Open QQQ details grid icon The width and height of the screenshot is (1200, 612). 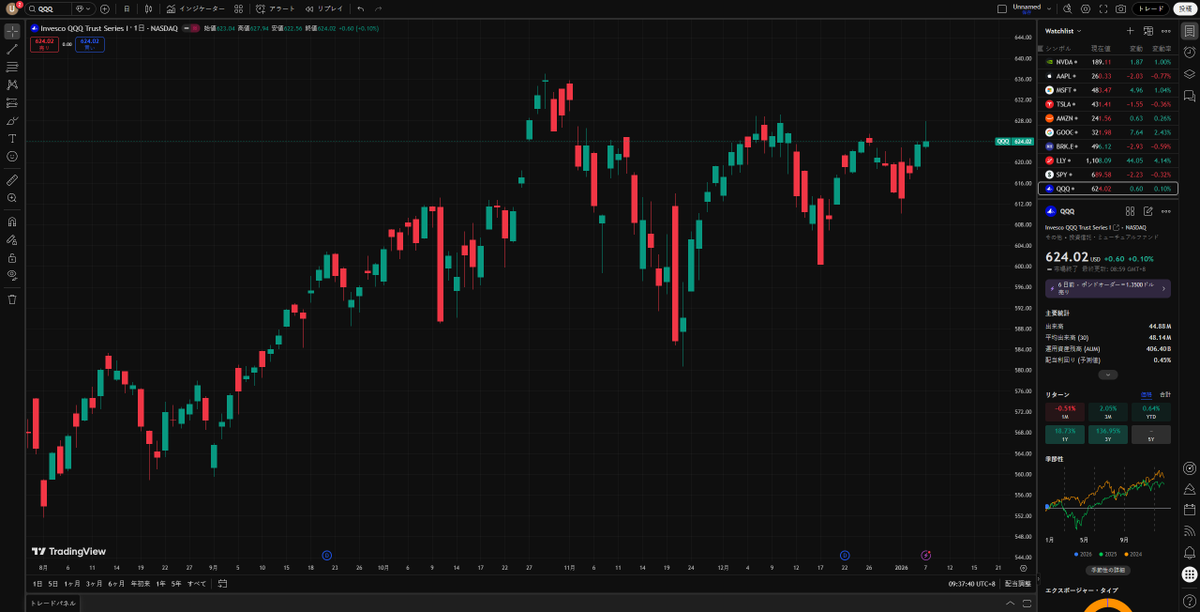point(1130,211)
